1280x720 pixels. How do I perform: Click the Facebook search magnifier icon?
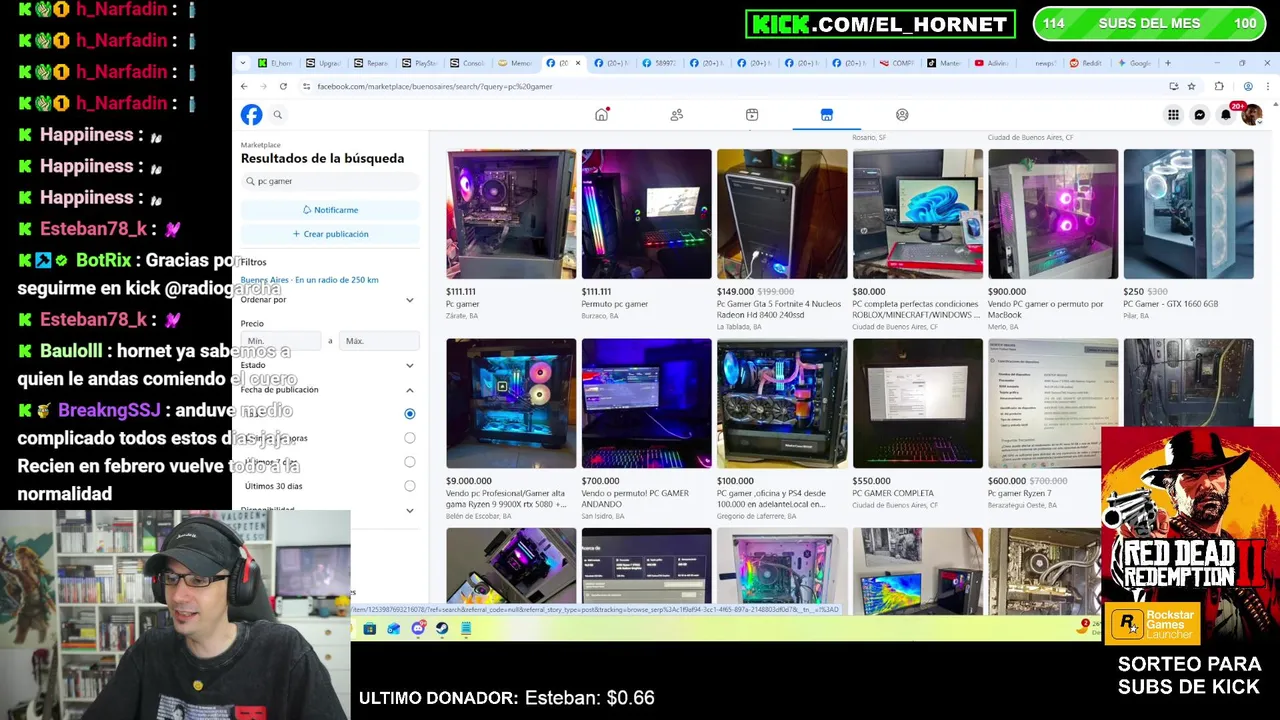278,115
